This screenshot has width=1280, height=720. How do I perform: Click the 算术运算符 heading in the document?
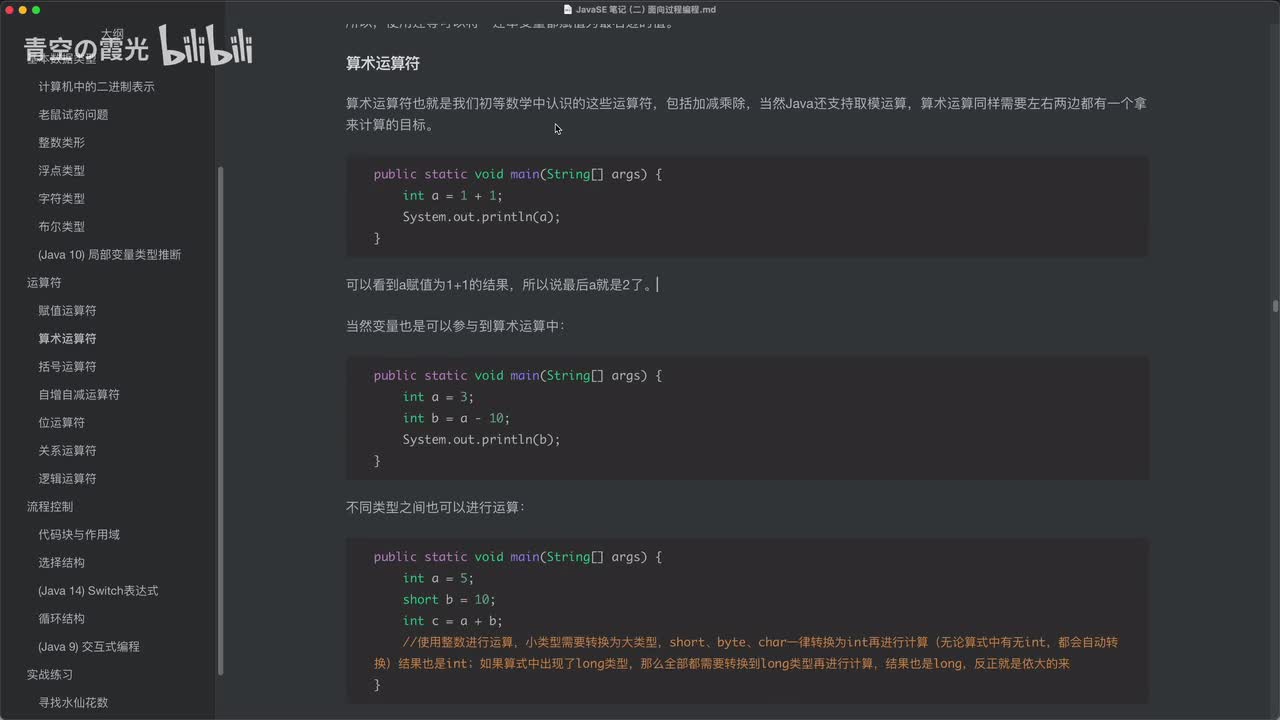click(x=382, y=63)
